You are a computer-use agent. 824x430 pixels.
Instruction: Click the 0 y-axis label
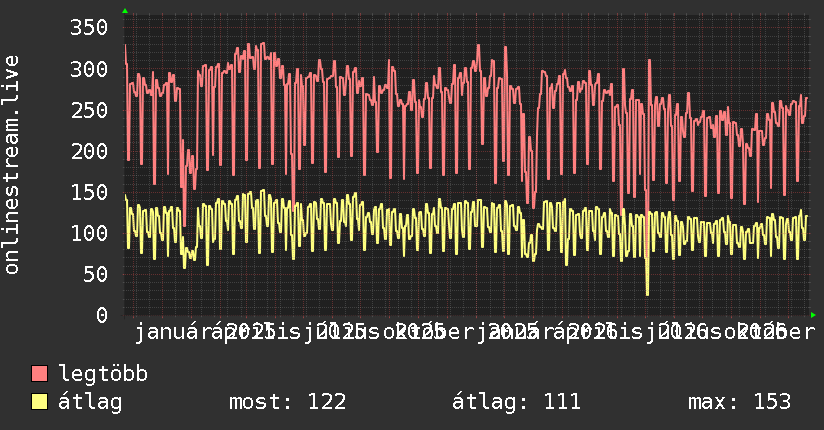[x=102, y=315]
